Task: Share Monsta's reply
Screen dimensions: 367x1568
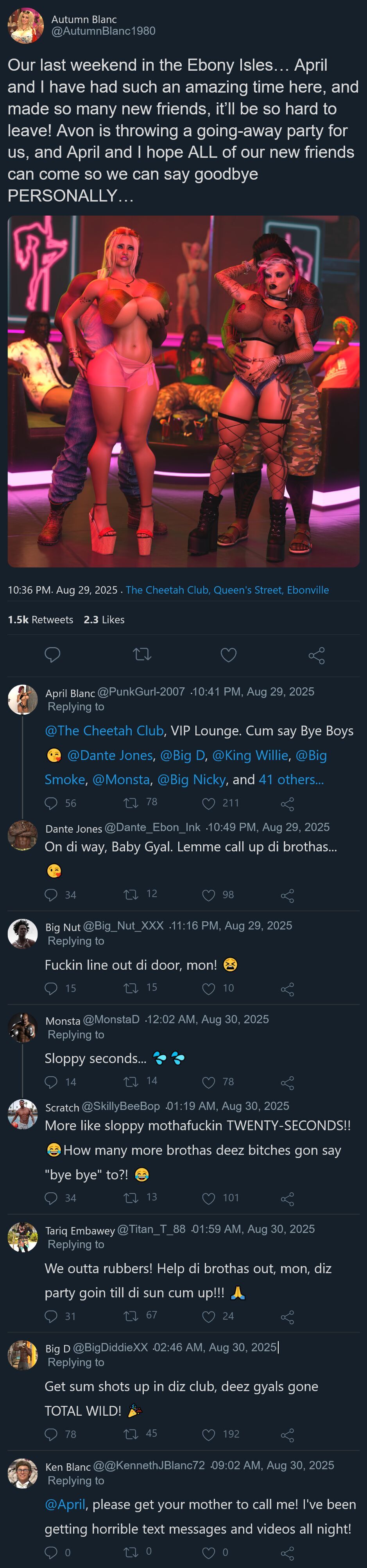Action: (x=287, y=1082)
